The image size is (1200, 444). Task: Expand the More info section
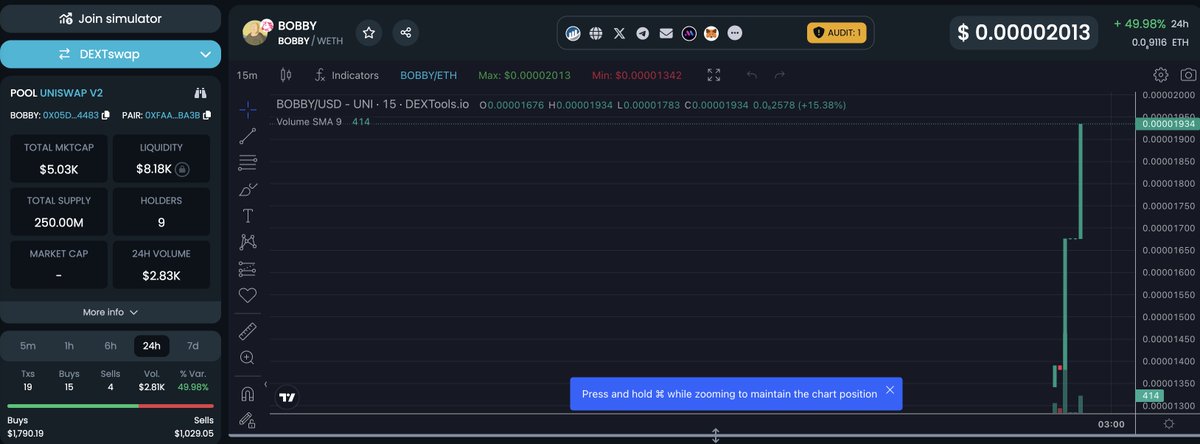point(110,312)
